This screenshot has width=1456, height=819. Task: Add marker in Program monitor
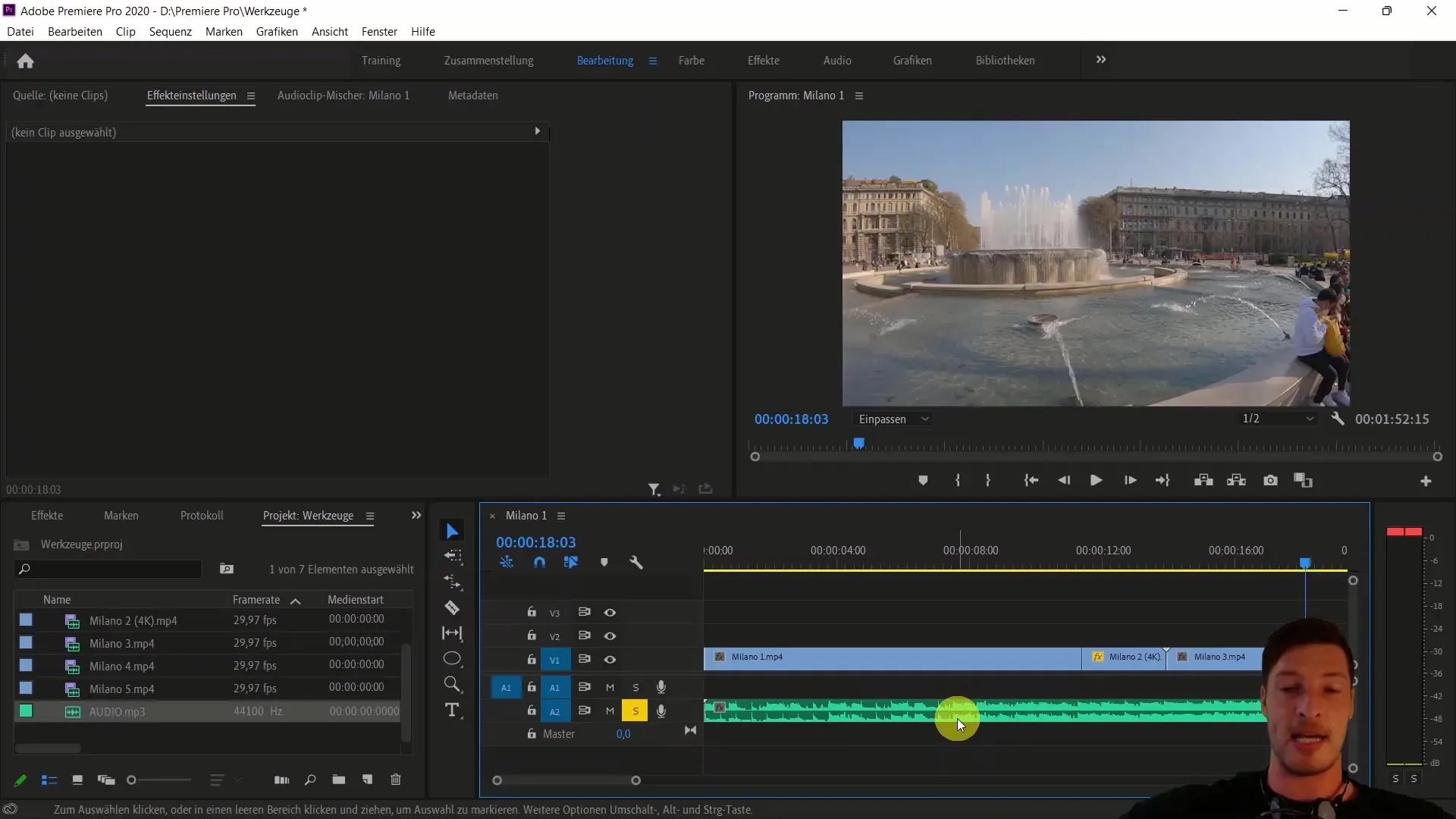[x=923, y=480]
